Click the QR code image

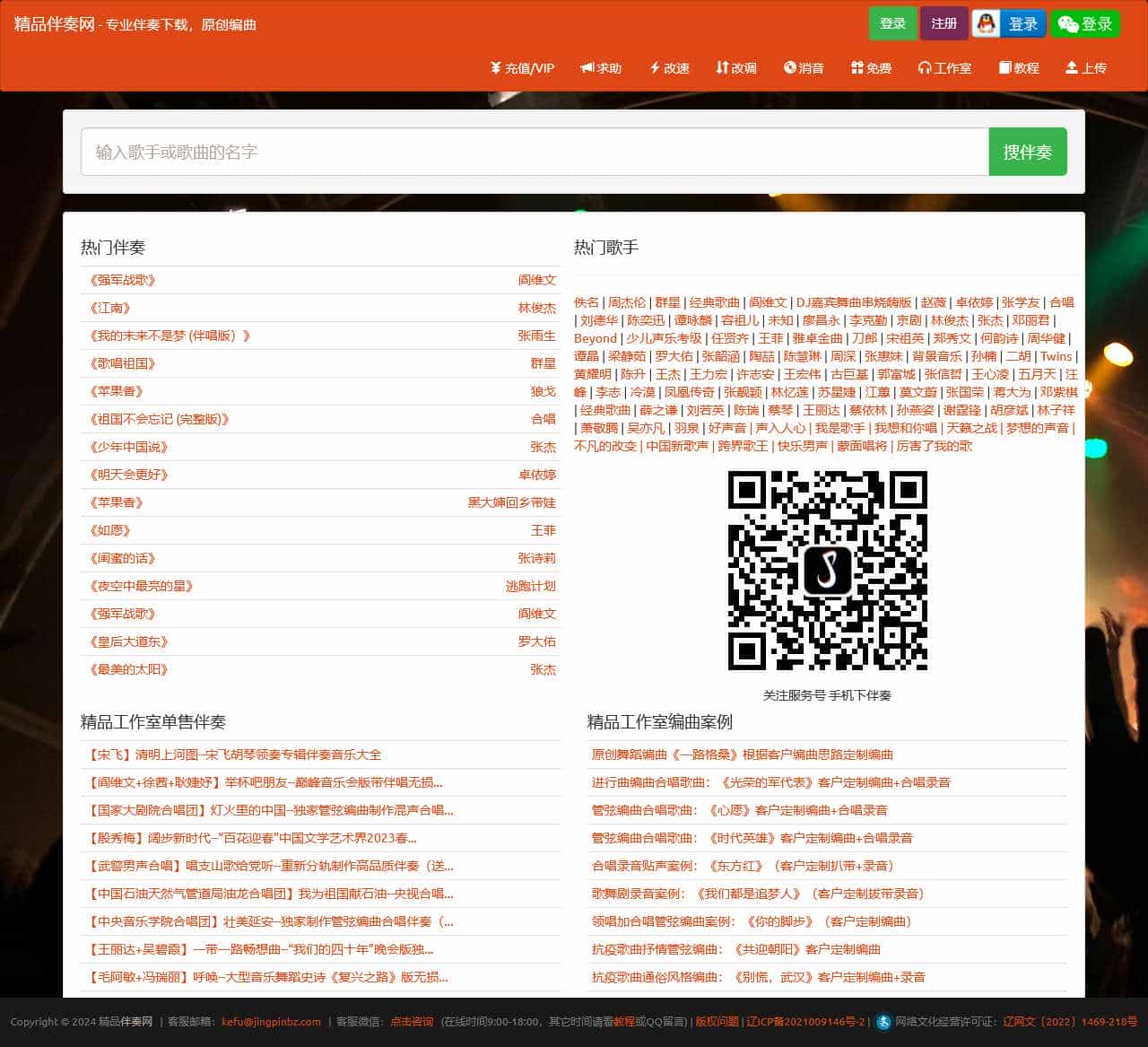[827, 571]
